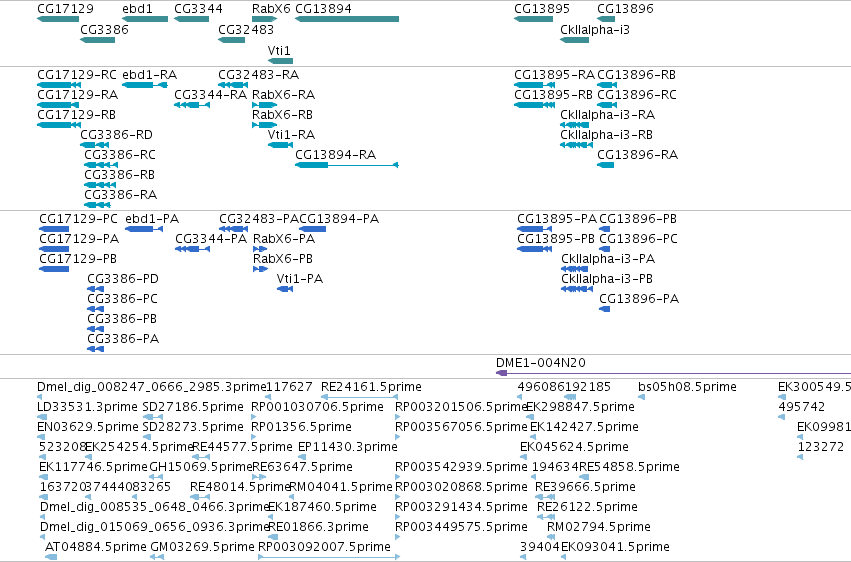Select protein CkIIalpha-i3-PB
The width and height of the screenshot is (851, 562).
(607, 279)
